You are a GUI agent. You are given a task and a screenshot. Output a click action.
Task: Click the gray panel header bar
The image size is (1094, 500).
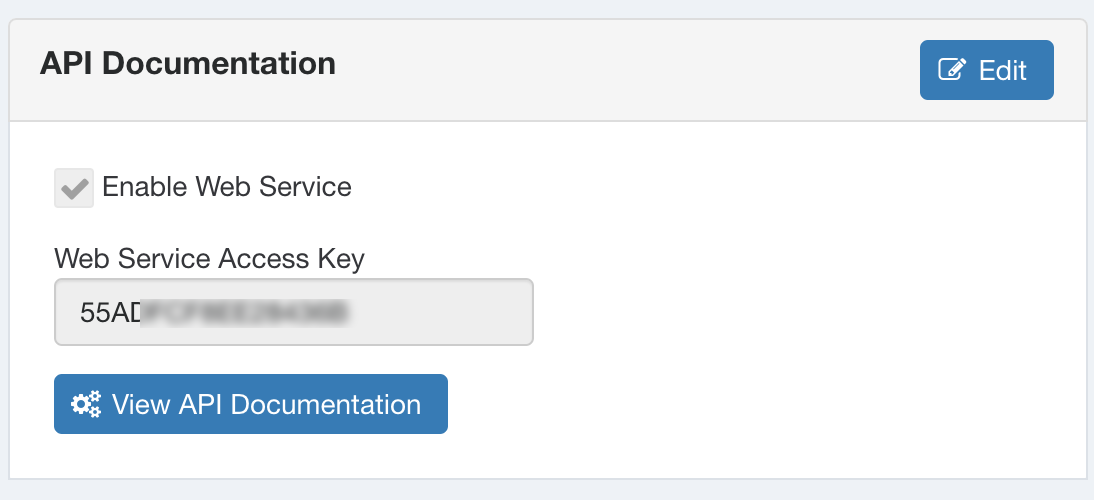[600, 70]
